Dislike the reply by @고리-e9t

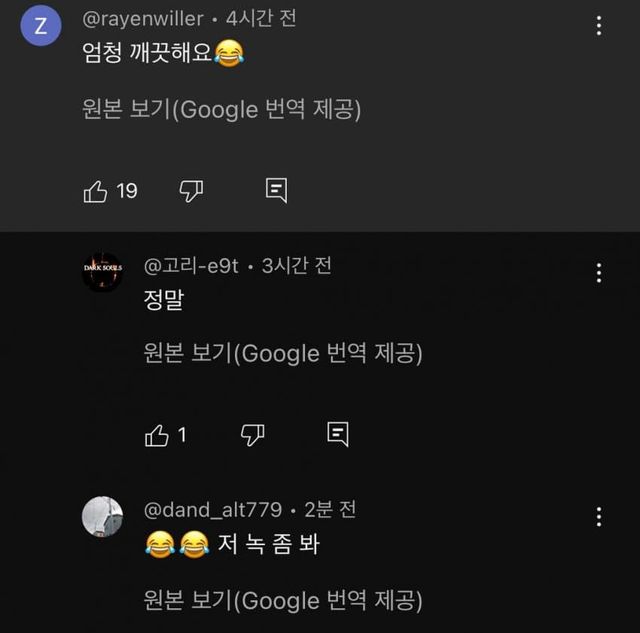(x=253, y=434)
